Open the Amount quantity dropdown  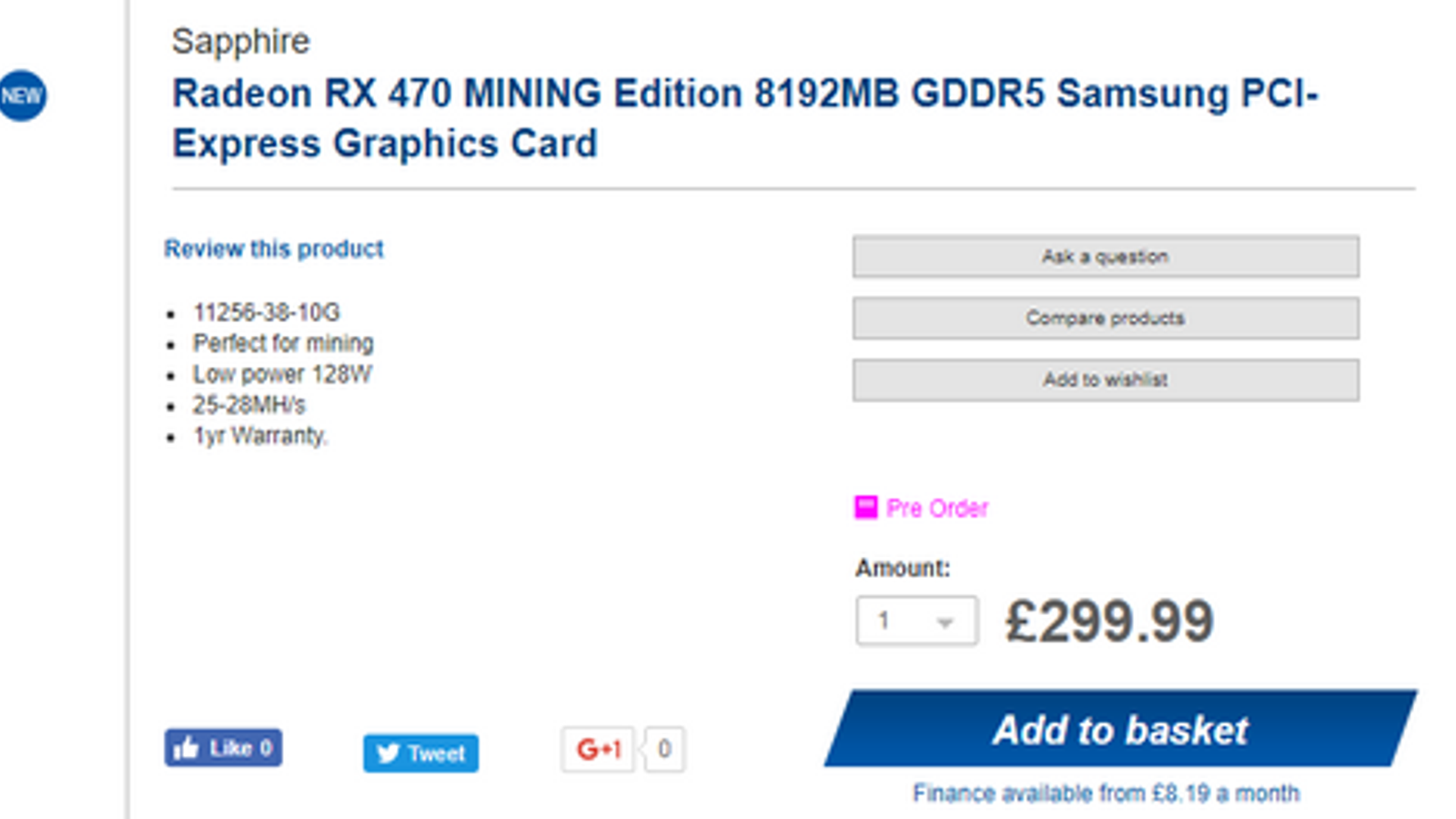[916, 622]
